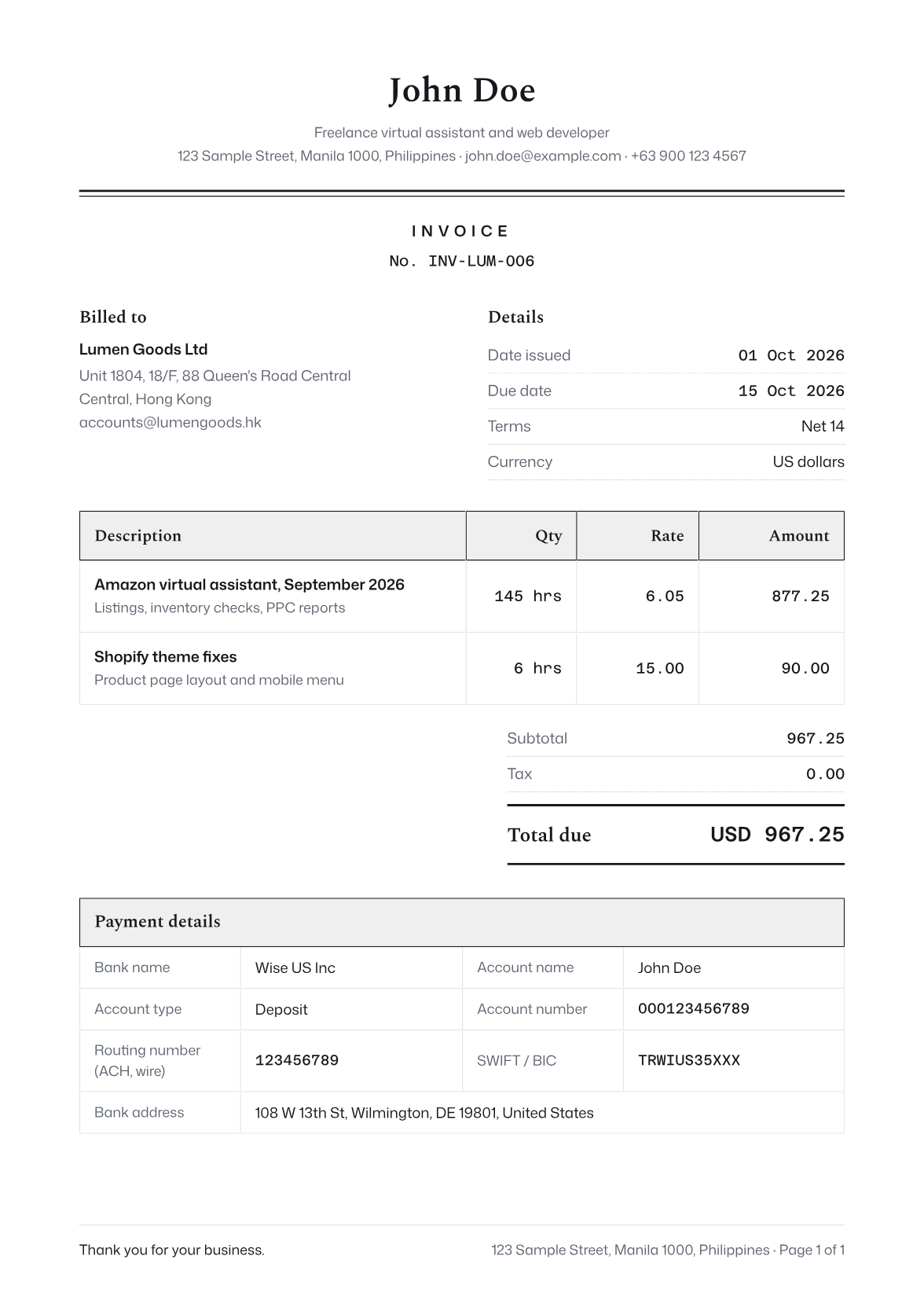The image size is (924, 1307).
Task: Click the Wilmington, DE bank address value
Action: [424, 1113]
